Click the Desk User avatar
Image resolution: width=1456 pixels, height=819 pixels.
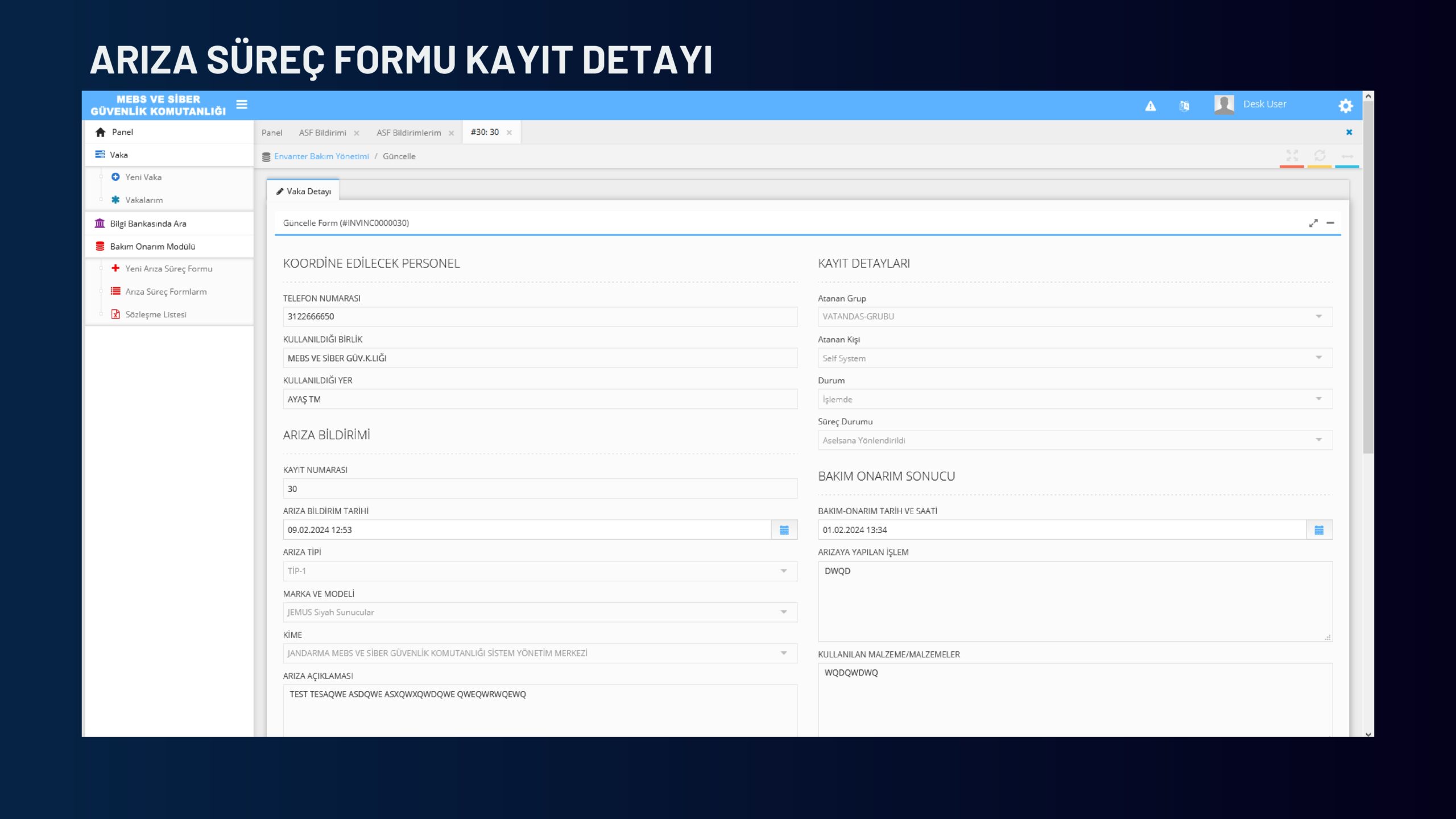pyautogui.click(x=1223, y=105)
